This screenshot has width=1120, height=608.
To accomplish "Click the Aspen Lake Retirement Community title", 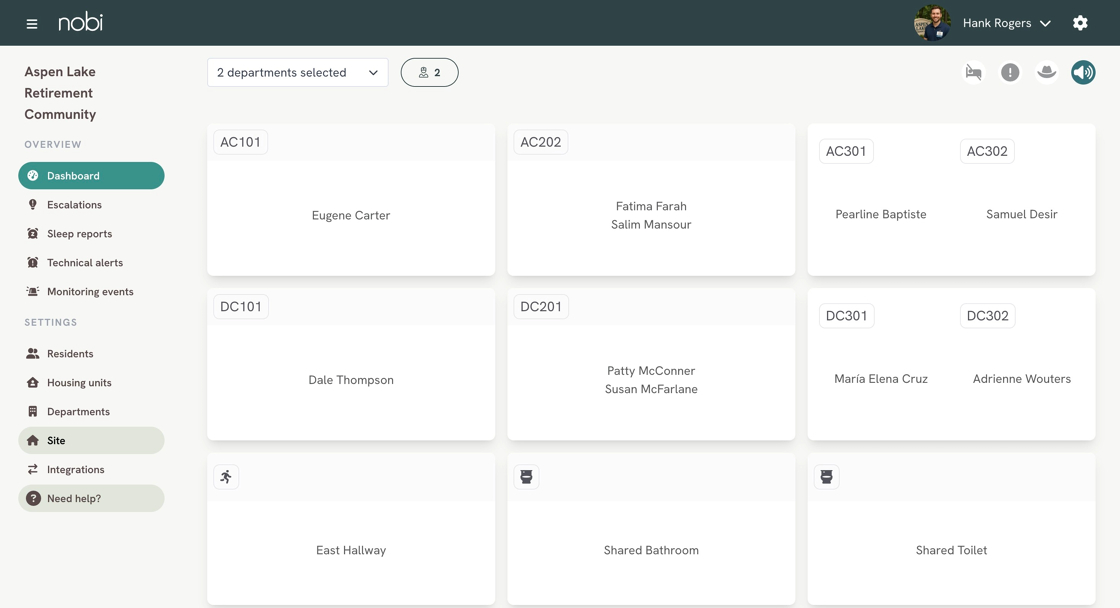I will (60, 93).
